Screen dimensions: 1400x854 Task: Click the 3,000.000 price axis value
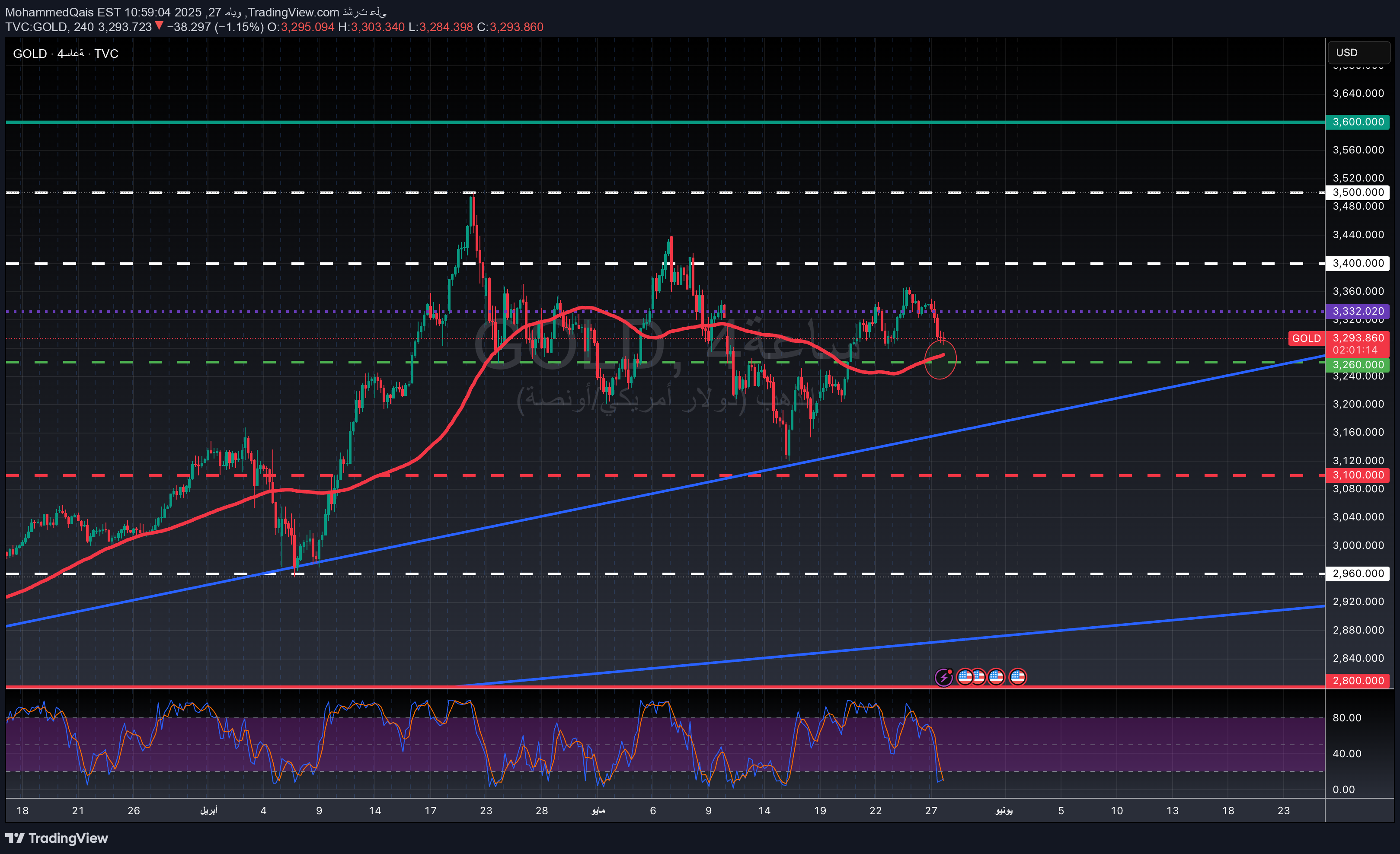point(1358,546)
